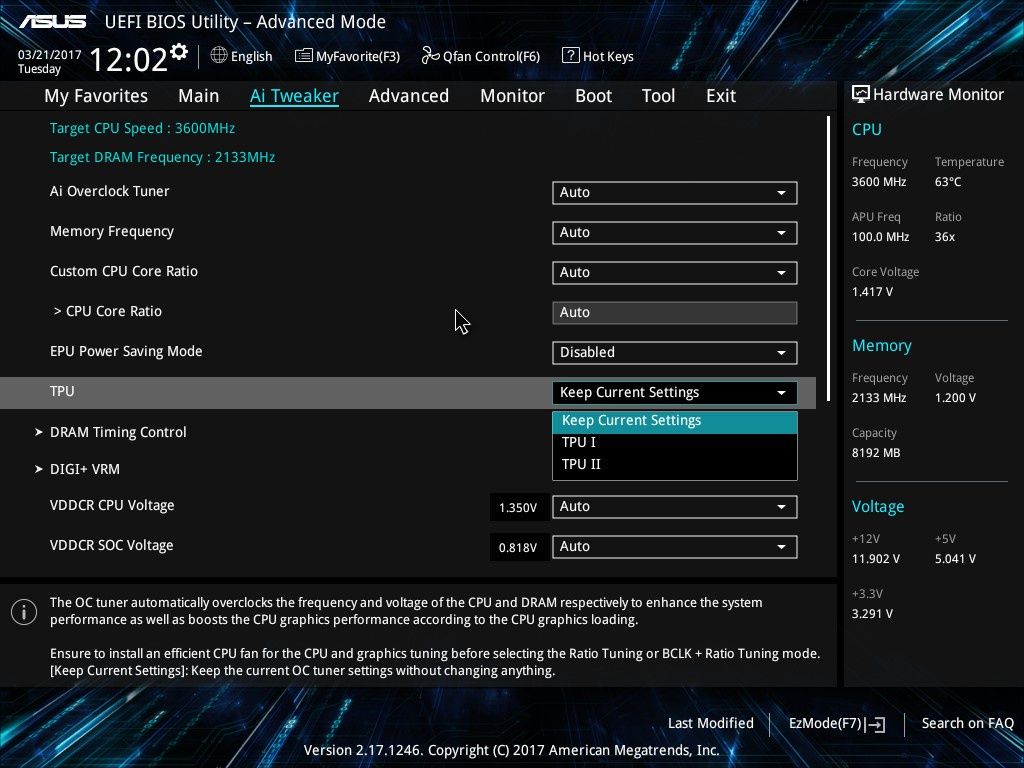1024x768 pixels.
Task: Select the TPU row label
Action: [x=62, y=391]
